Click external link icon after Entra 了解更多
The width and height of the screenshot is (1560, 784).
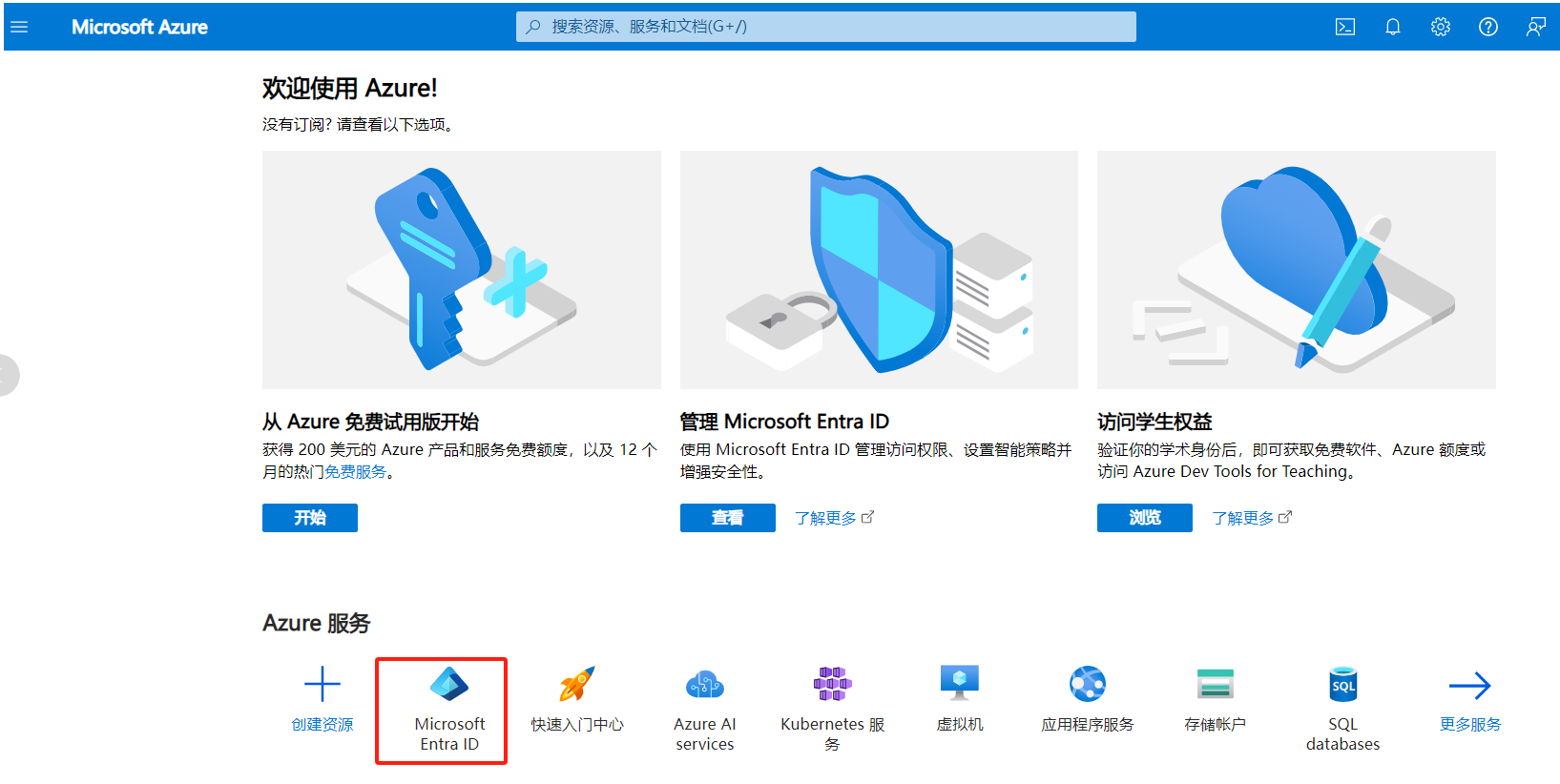pos(867,517)
